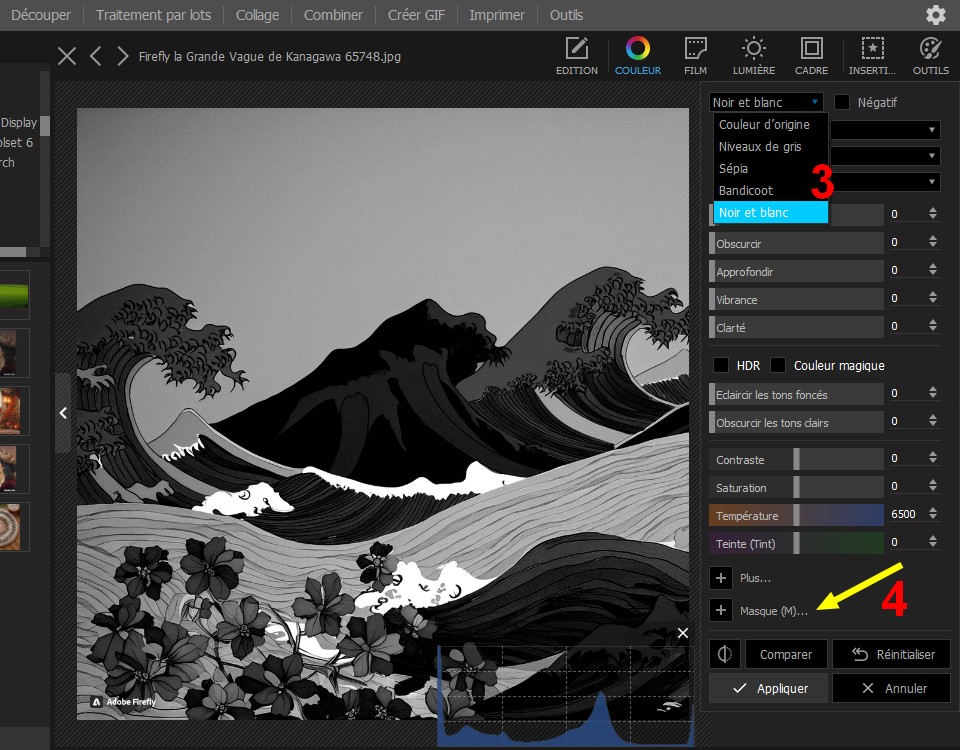Open the LUMIÈRE tool
This screenshot has width=960, height=750.
pos(754,56)
